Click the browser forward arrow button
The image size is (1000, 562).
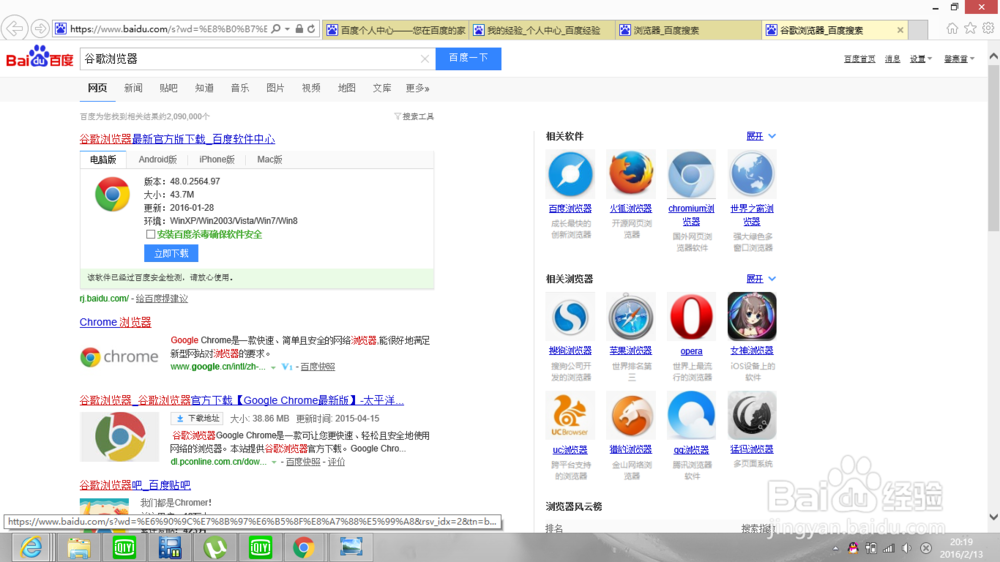tap(40, 29)
